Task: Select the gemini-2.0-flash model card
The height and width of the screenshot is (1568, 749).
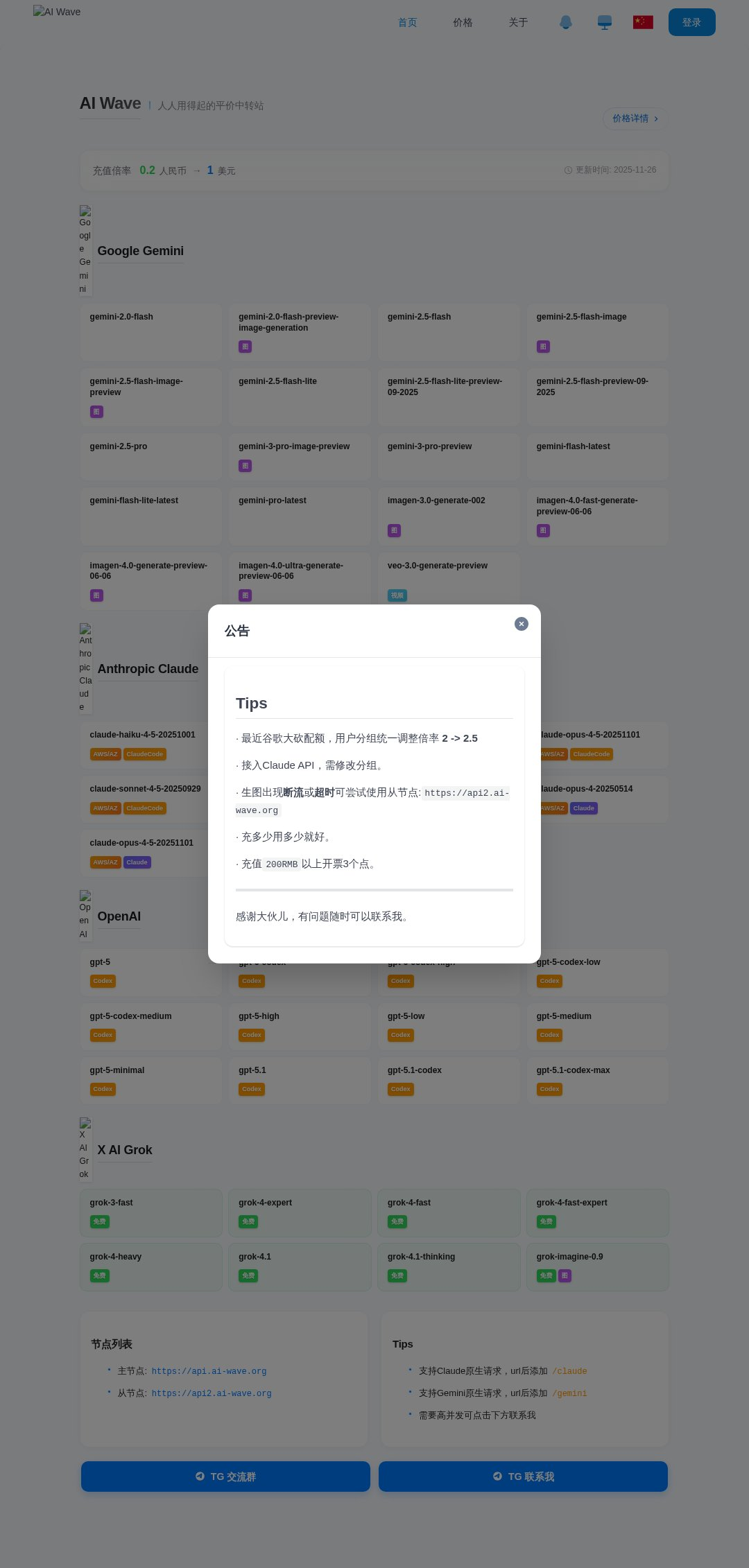Action: coord(151,332)
